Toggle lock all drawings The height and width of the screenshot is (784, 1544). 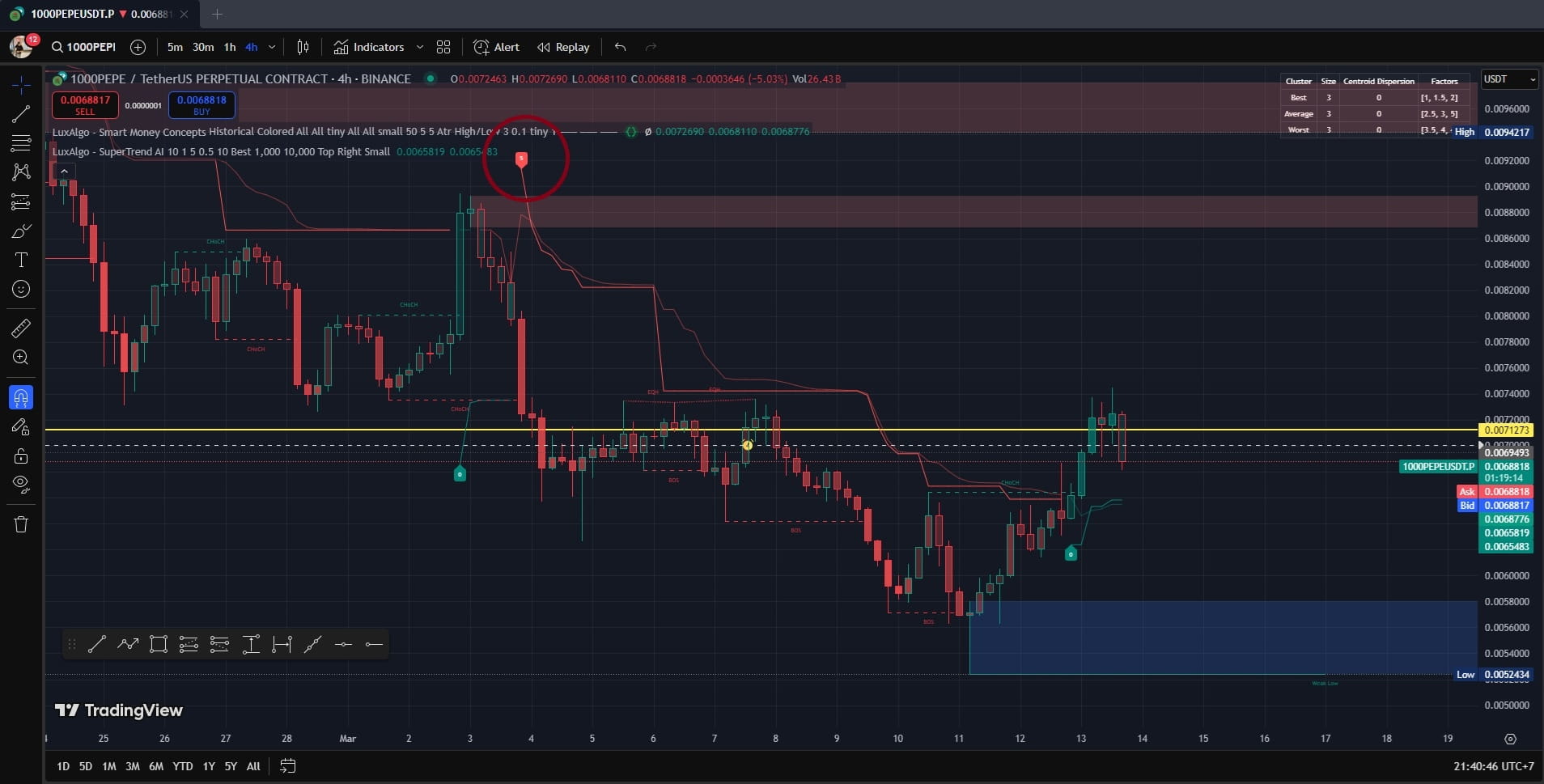point(21,456)
